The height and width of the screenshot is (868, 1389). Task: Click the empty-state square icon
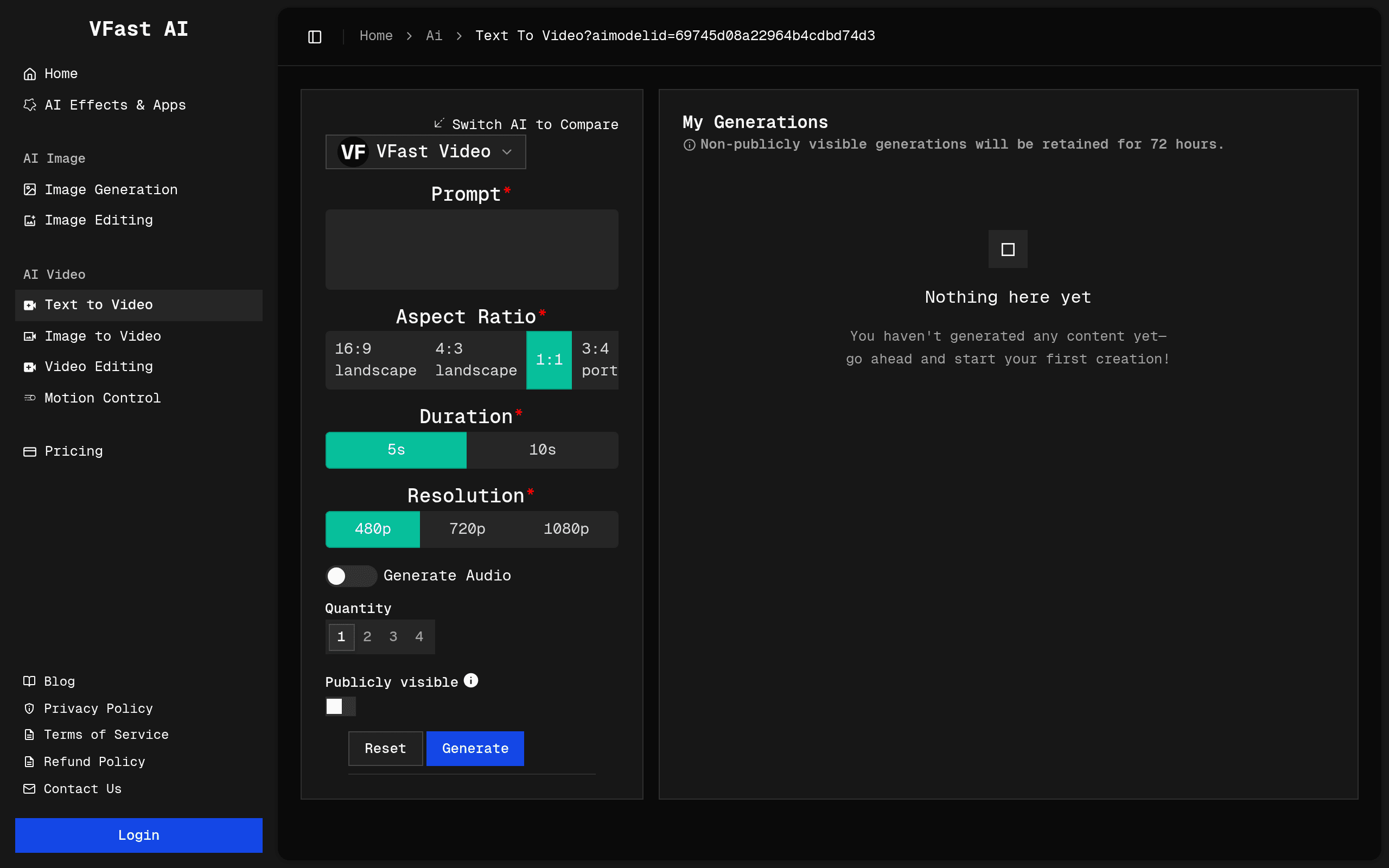pos(1008,249)
